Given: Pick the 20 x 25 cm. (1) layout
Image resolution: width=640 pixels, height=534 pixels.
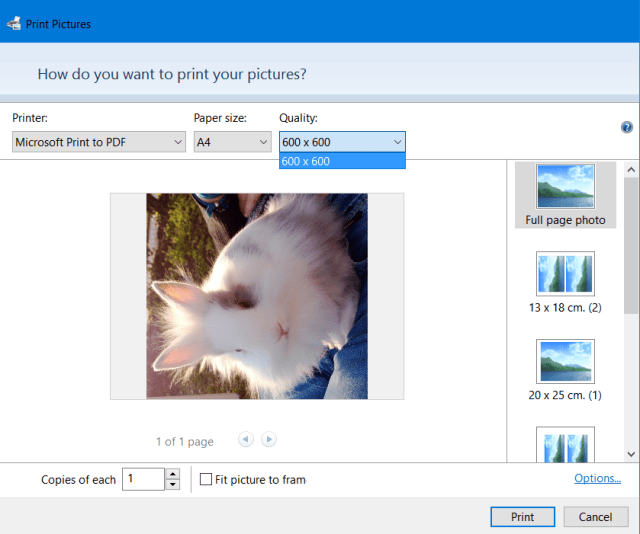Looking at the screenshot, I should pos(565,369).
